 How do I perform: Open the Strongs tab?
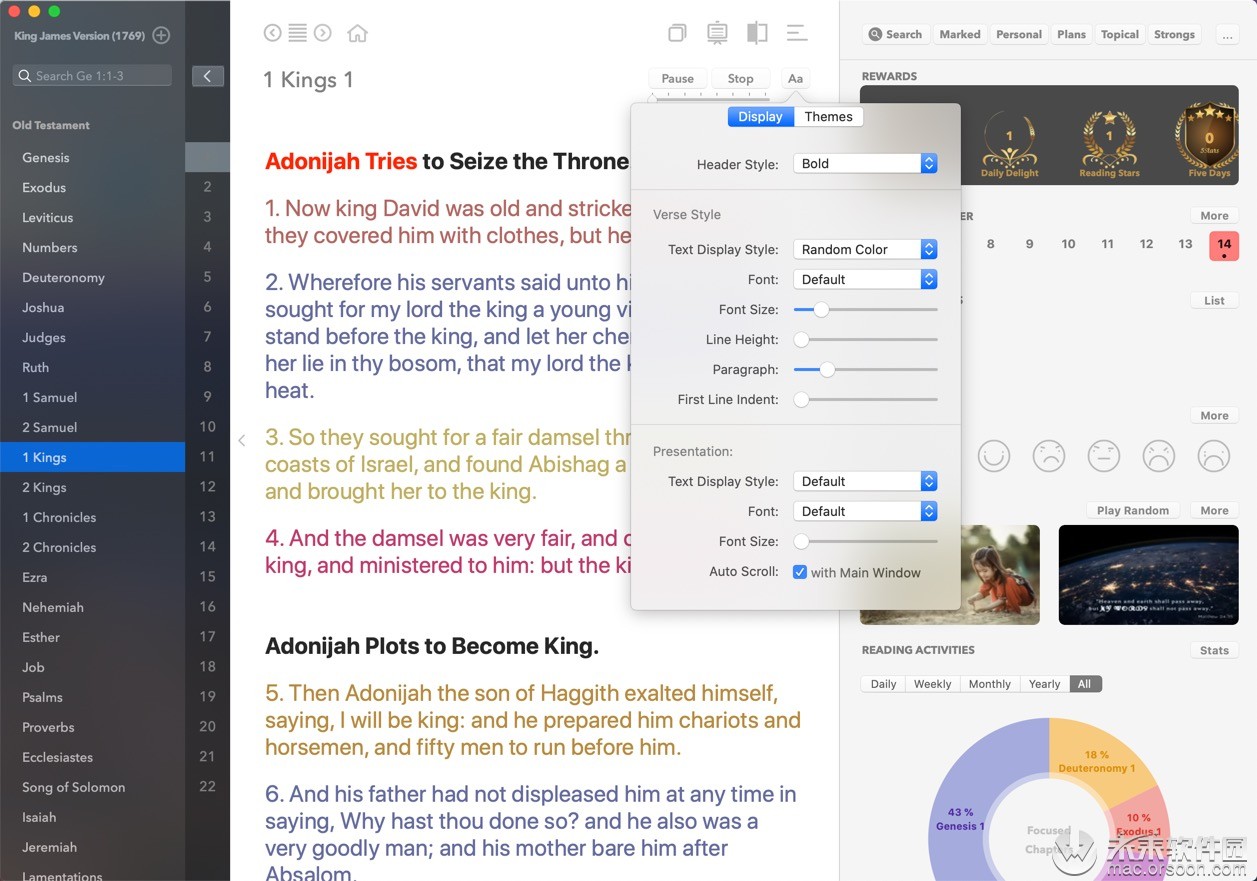(x=1174, y=34)
